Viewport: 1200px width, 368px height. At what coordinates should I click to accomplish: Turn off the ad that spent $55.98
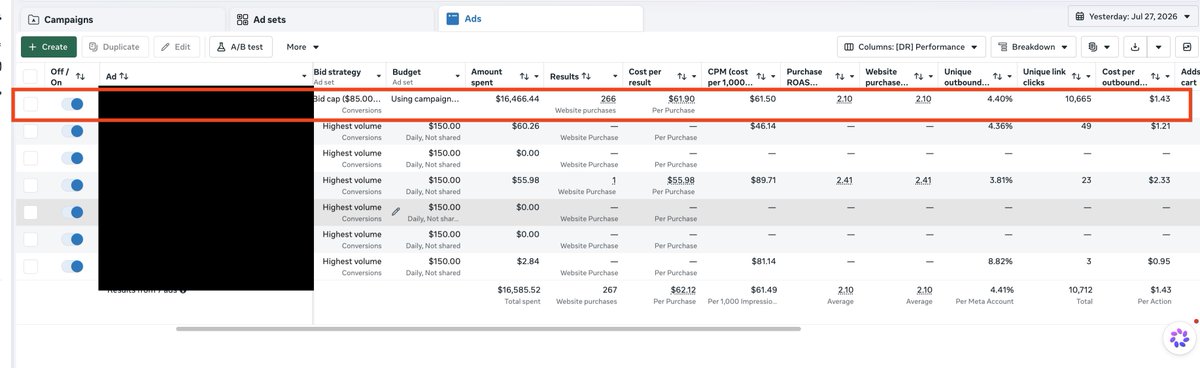72,185
